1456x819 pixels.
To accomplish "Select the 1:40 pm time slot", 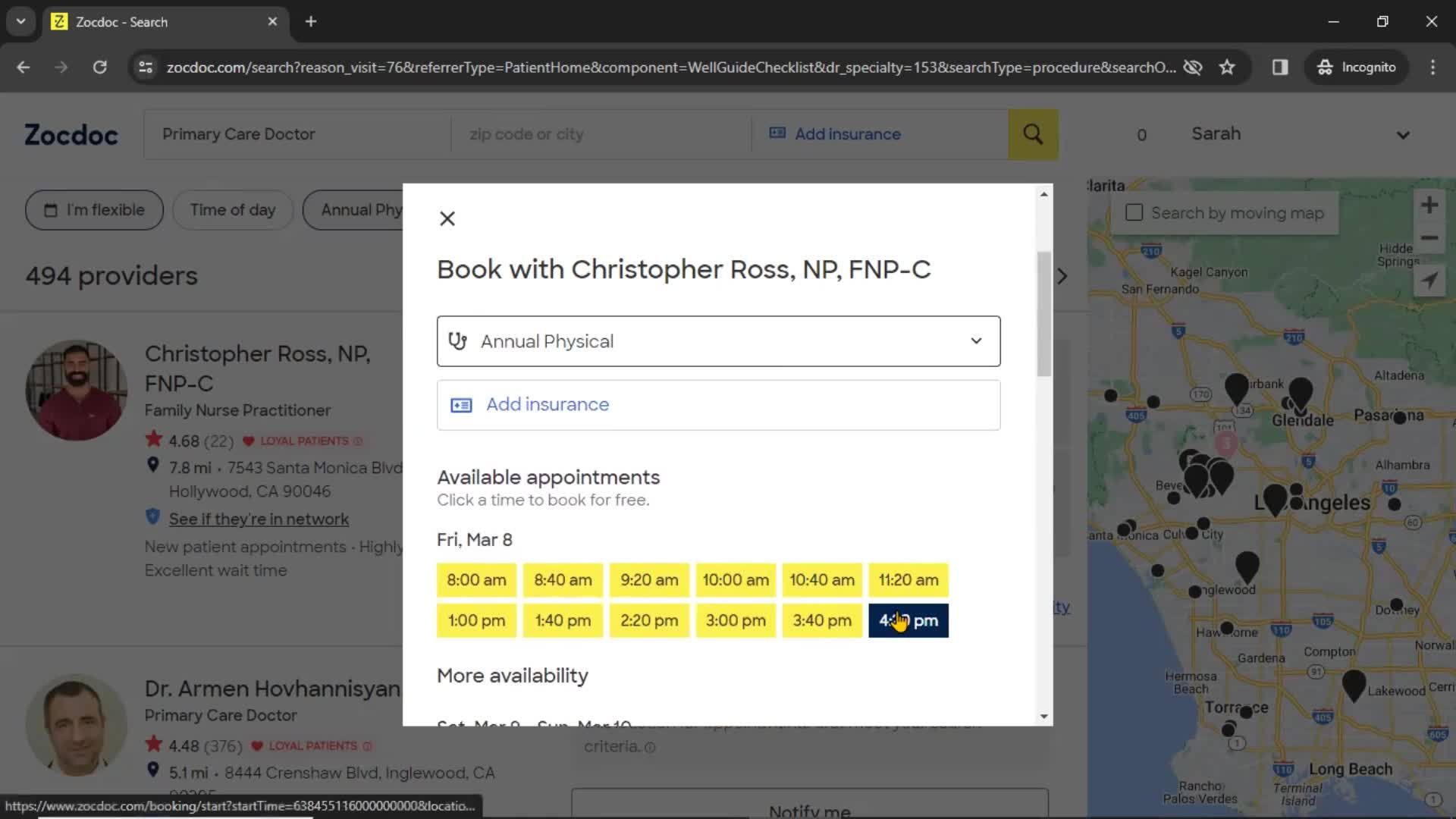I will click(x=563, y=620).
